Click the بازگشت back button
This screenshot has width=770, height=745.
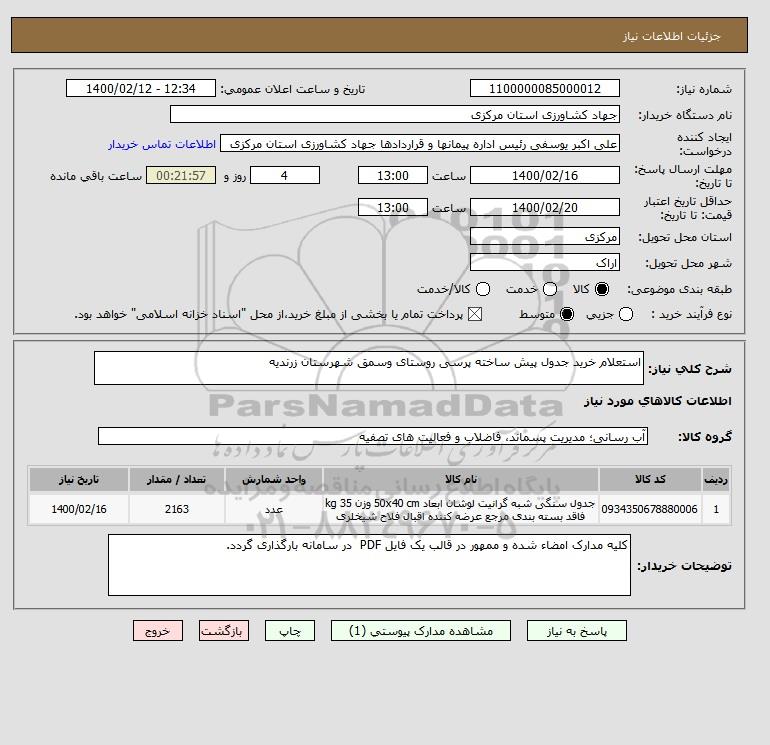click(x=224, y=631)
